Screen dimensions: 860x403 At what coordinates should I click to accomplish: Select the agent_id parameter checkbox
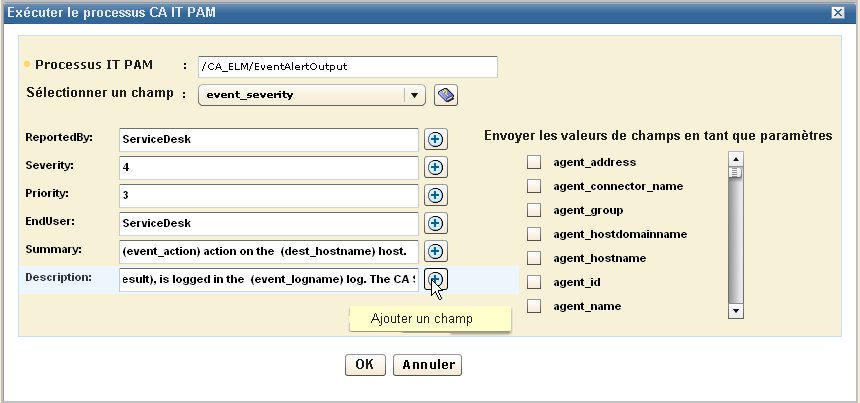point(534,282)
